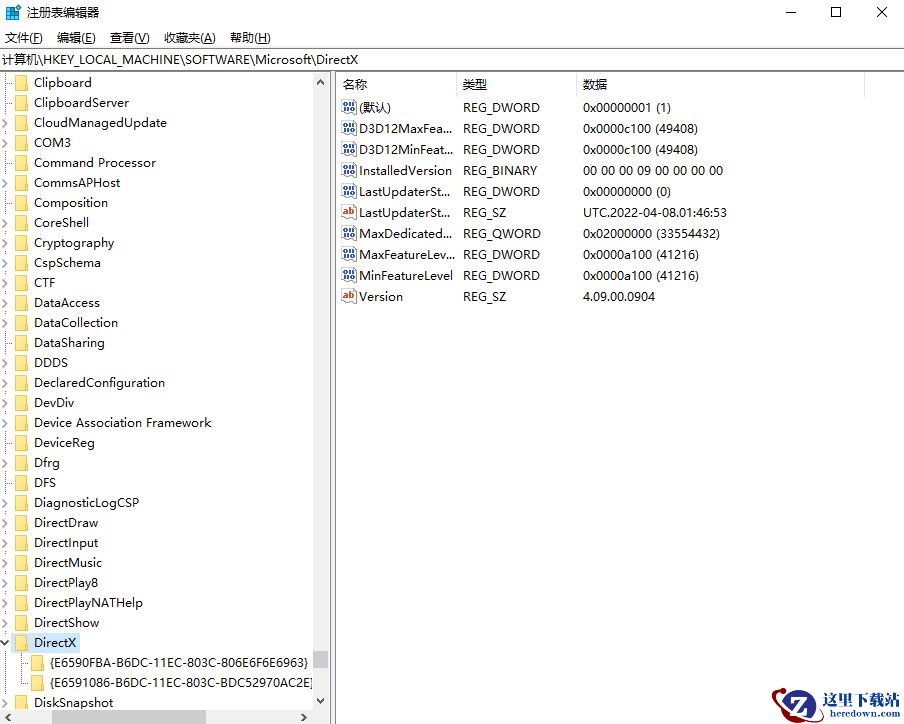Expand the CommsAPHost key
904x724 pixels.
click(5, 183)
